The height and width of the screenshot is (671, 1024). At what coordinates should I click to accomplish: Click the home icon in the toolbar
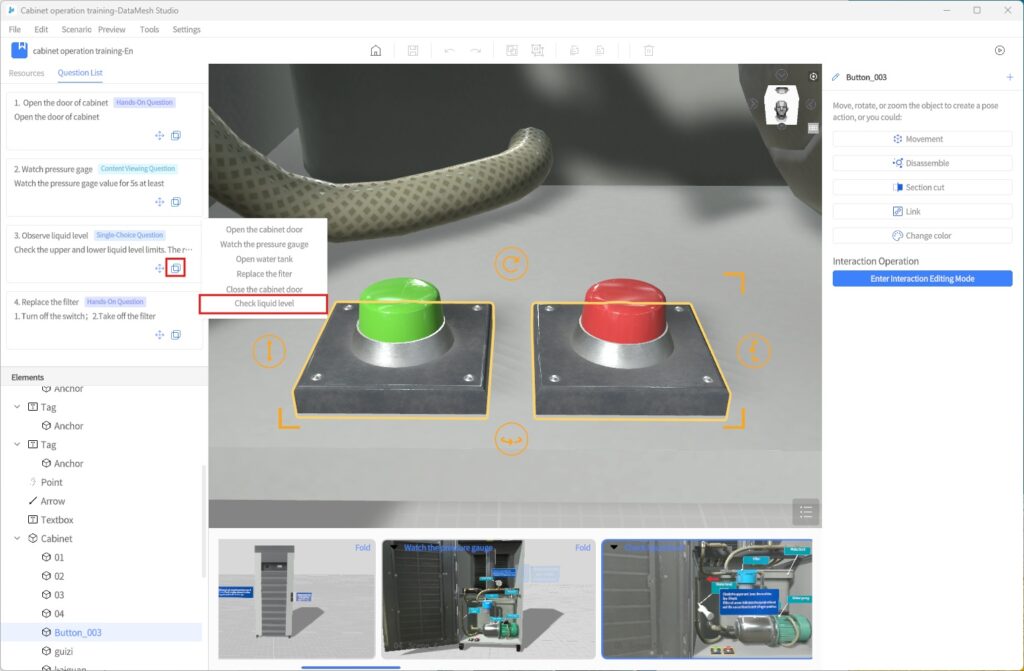coord(376,51)
